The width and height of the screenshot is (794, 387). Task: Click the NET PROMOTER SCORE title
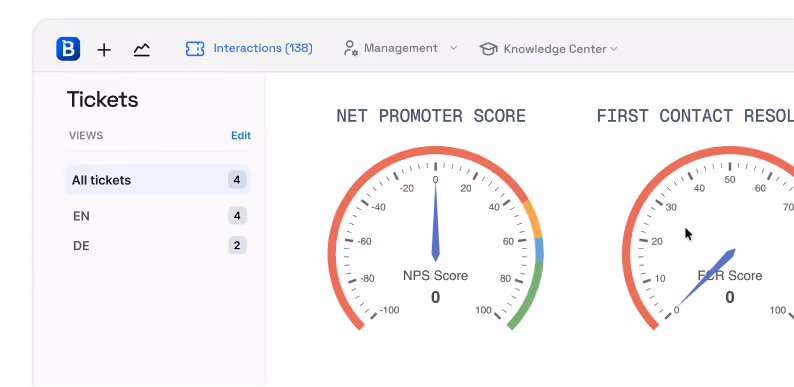431,116
